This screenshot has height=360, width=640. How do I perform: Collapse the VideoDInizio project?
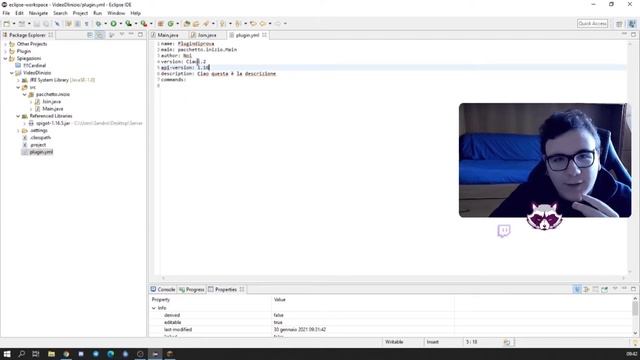pos(12,73)
